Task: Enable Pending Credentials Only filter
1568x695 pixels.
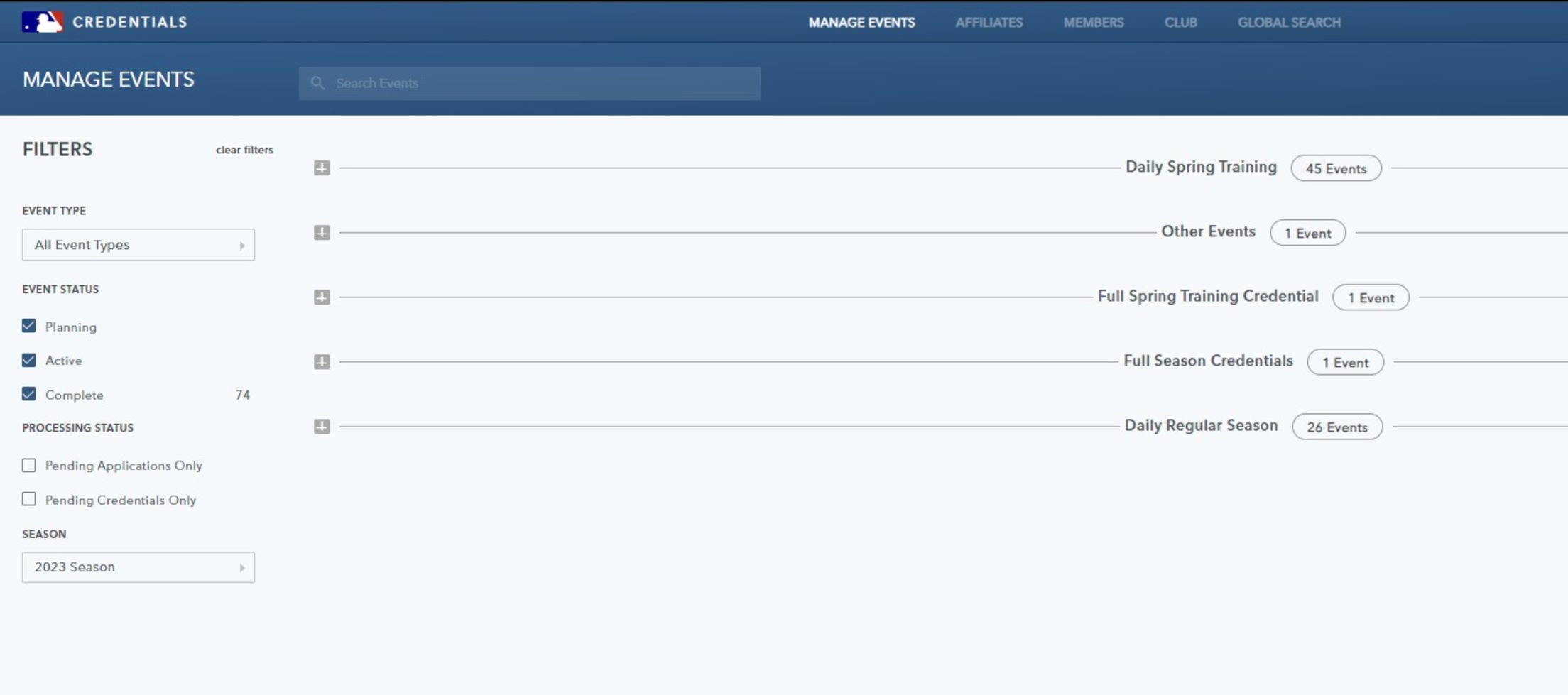Action: click(29, 499)
